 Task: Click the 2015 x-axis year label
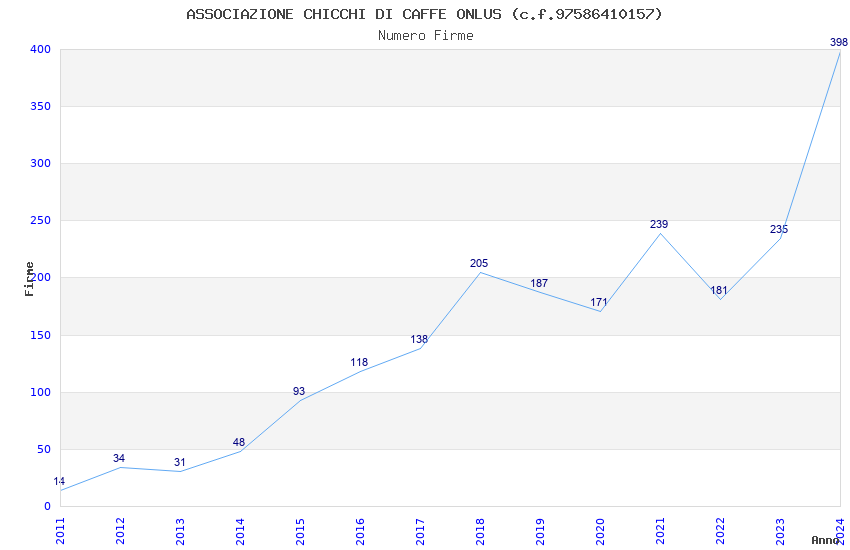tap(300, 532)
